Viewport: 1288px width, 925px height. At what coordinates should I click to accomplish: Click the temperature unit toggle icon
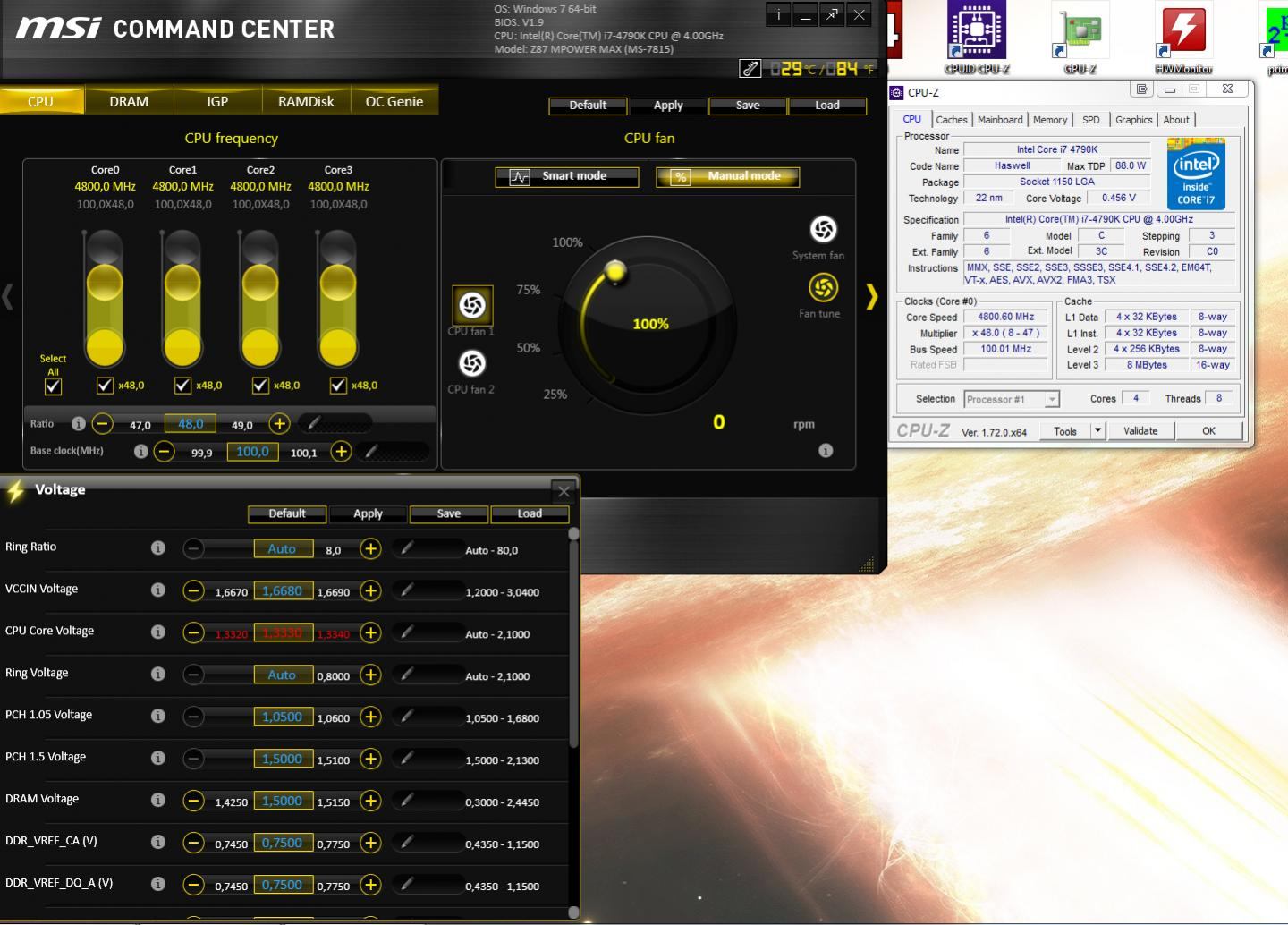[750, 68]
